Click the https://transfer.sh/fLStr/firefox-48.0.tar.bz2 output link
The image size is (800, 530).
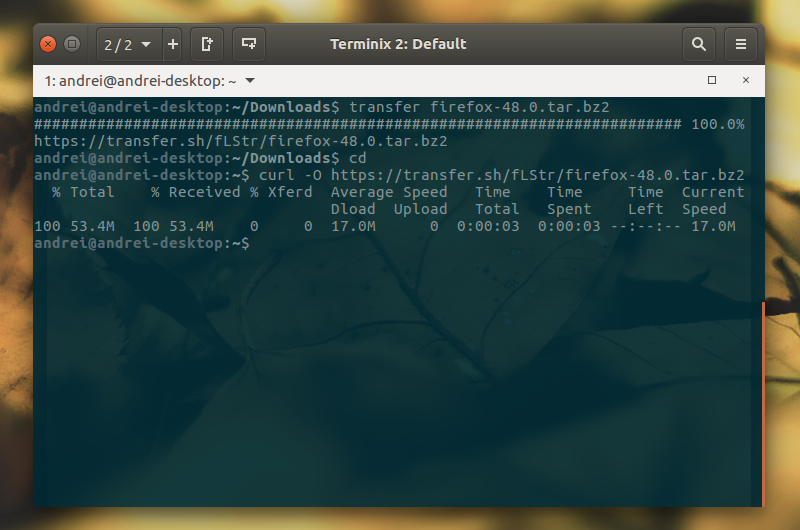[x=241, y=141]
